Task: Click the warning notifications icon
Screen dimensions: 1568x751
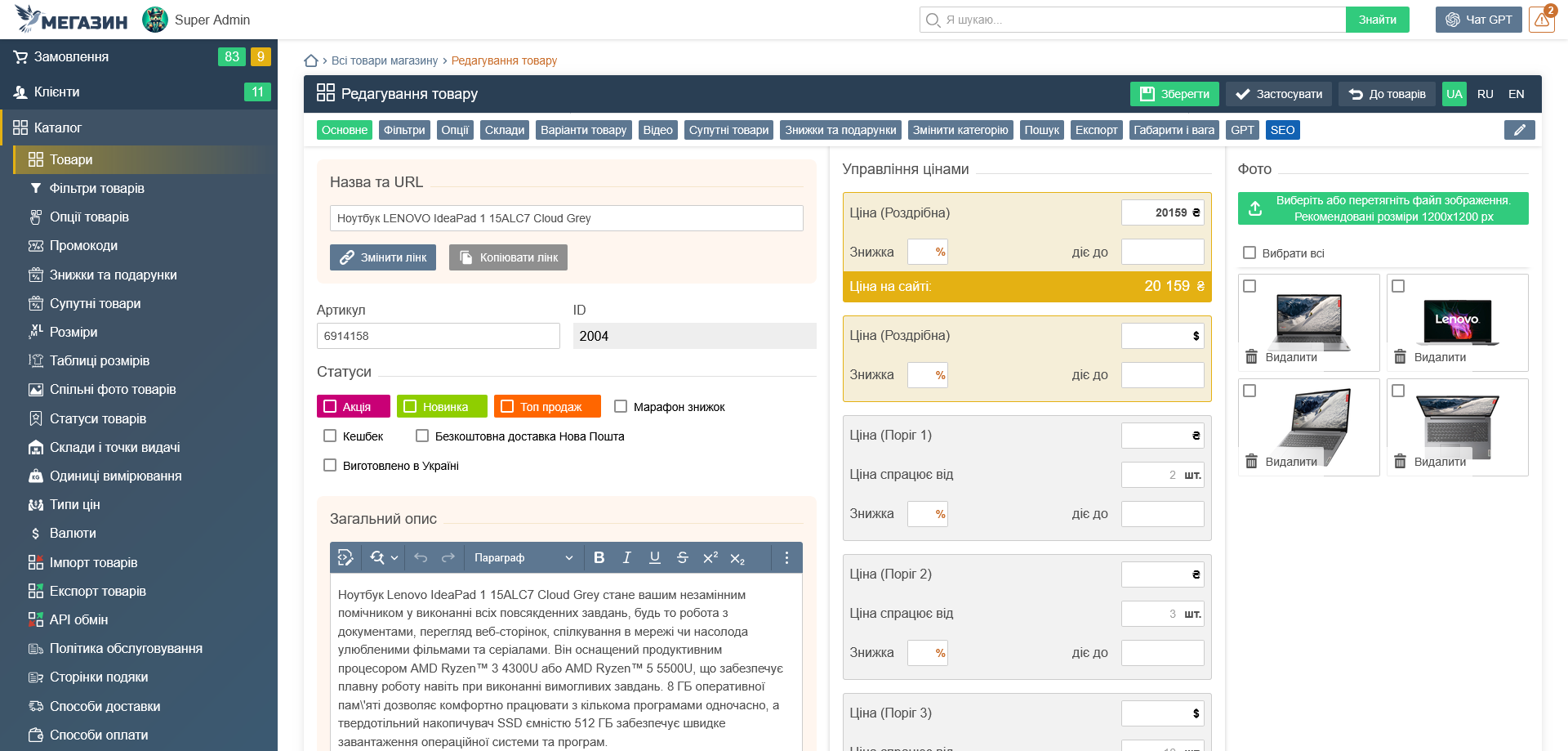Action: click(1542, 20)
